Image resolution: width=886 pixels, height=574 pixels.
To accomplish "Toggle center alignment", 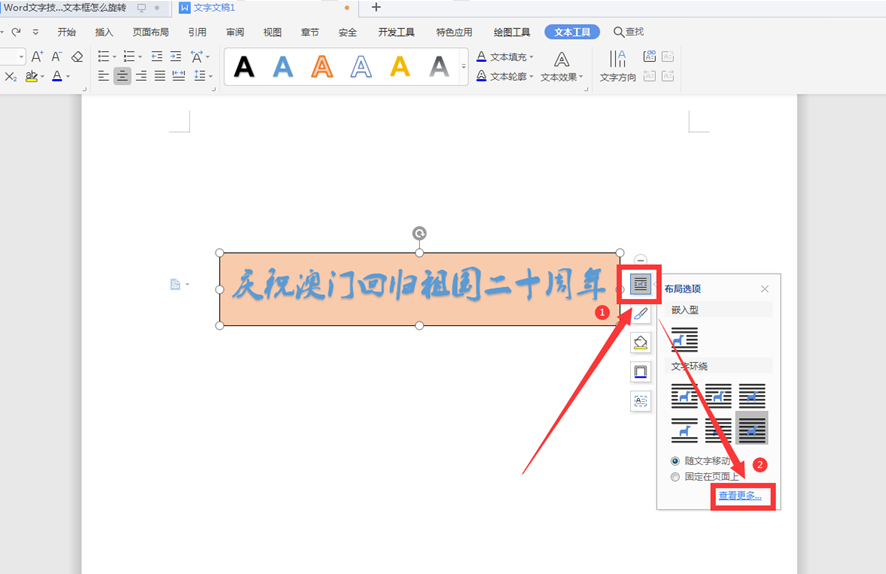I will click(x=122, y=76).
